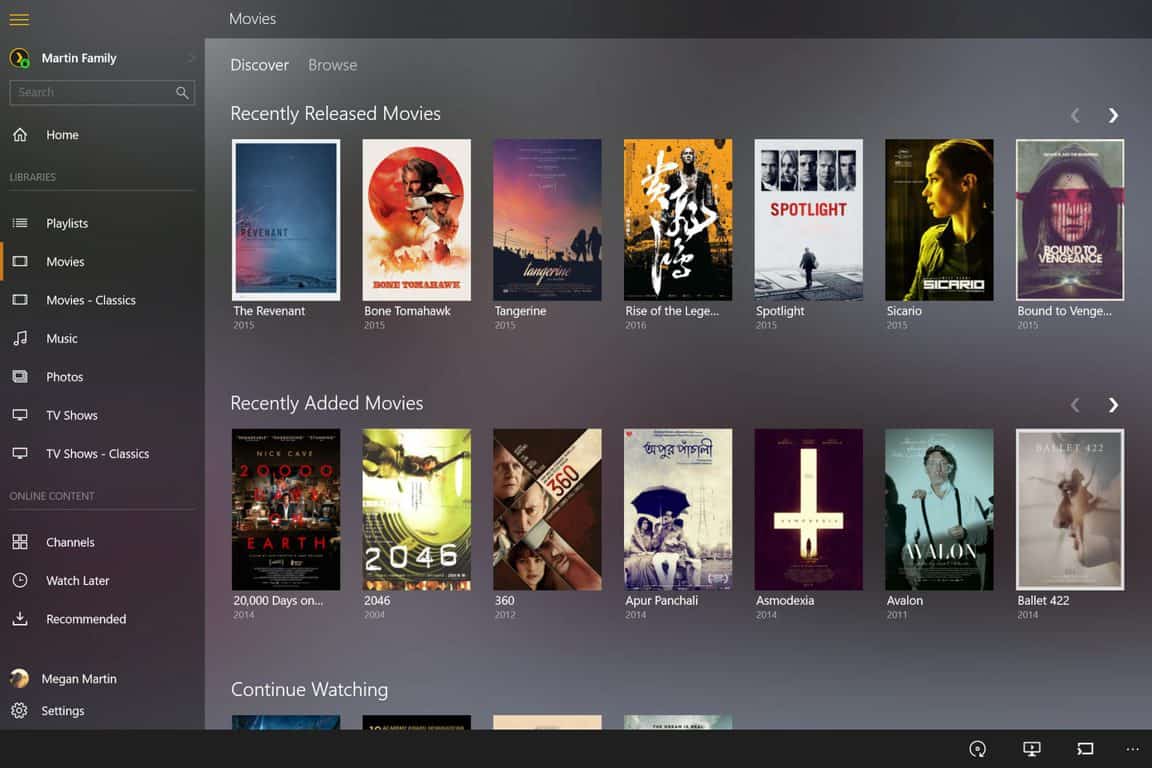This screenshot has height=768, width=1152.
Task: Open Ballet 422 movie poster
Action: (1070, 509)
